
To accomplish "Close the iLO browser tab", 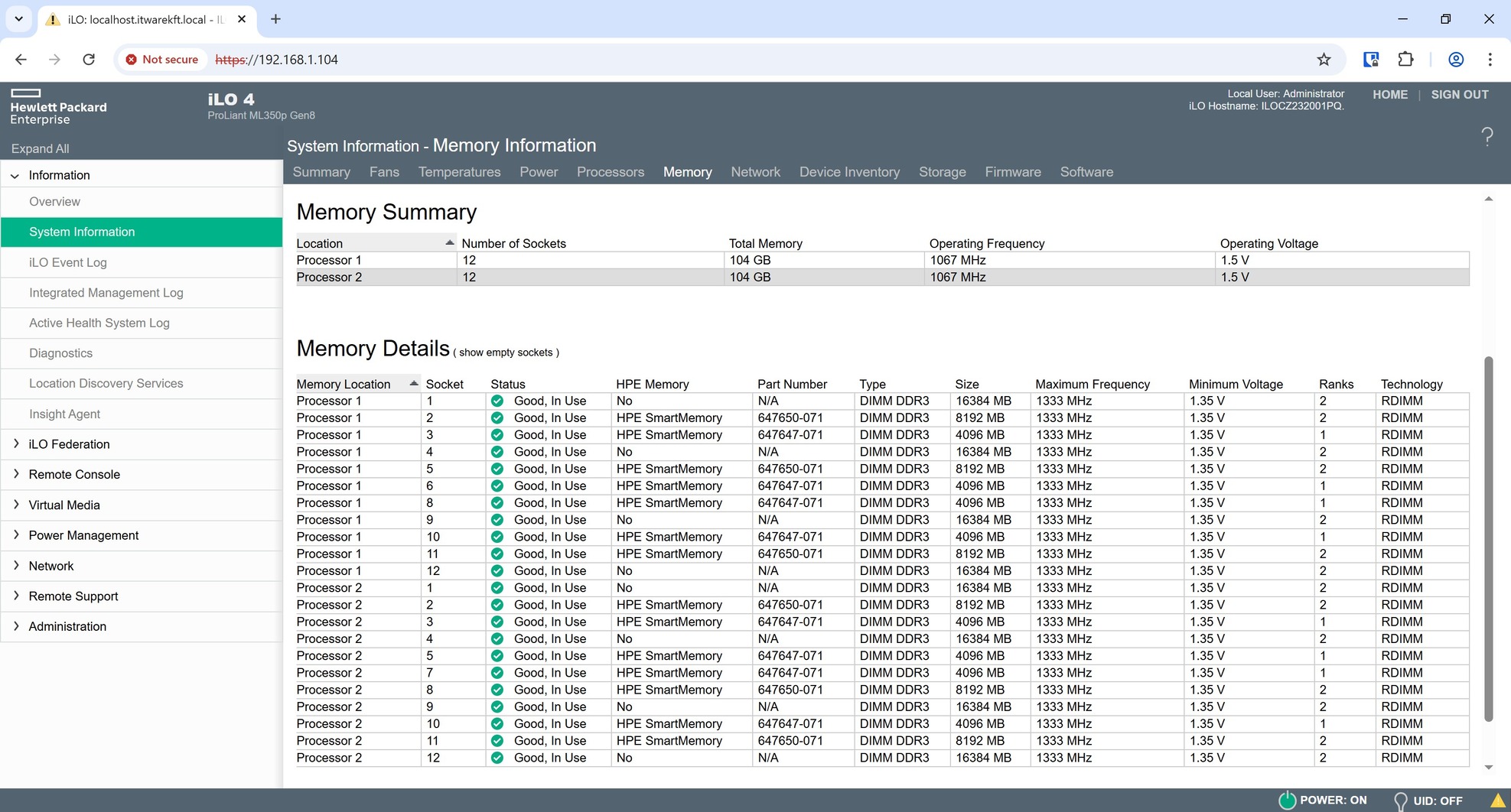I will [242, 19].
